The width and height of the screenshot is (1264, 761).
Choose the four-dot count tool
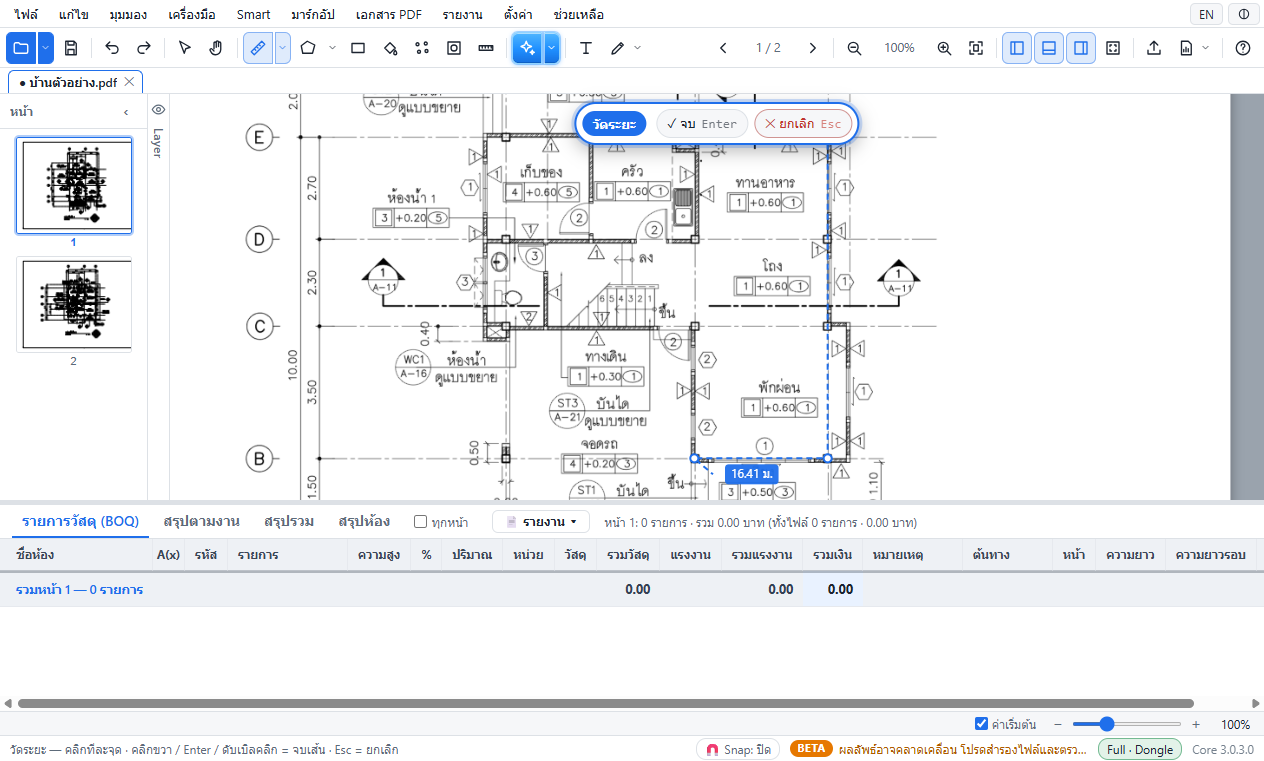pos(422,48)
